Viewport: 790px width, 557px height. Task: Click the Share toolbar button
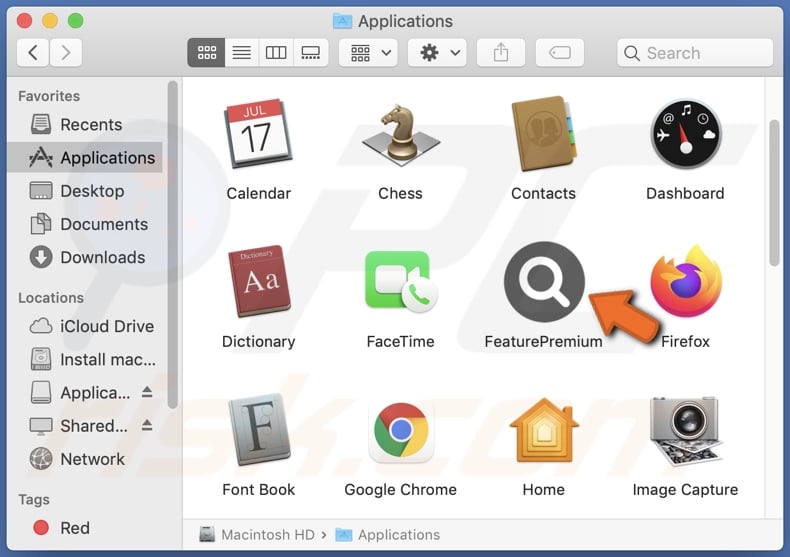pyautogui.click(x=501, y=52)
